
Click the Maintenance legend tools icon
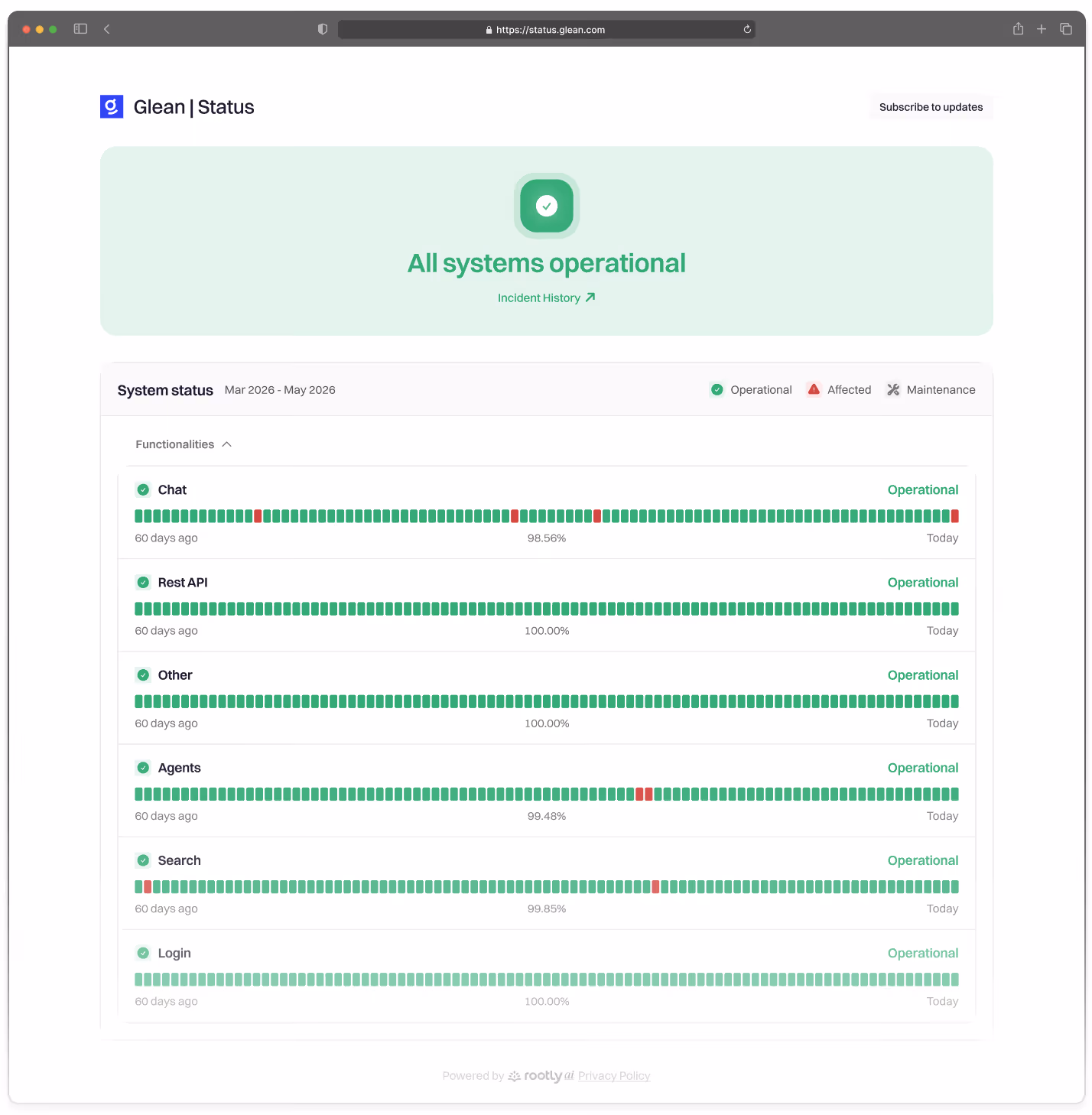click(x=893, y=390)
